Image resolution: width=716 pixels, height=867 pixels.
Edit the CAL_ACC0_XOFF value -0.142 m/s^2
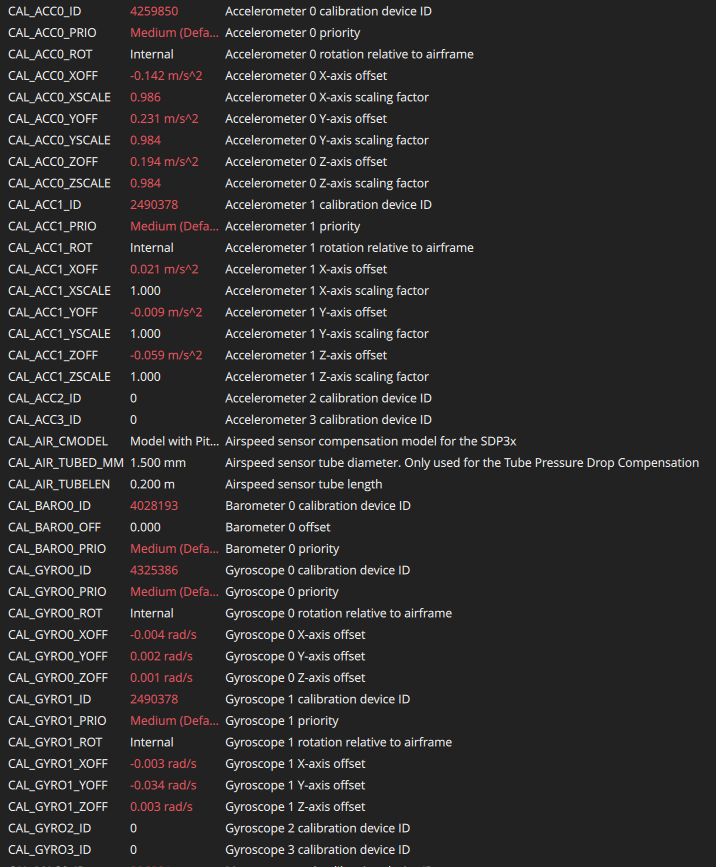tap(164, 76)
